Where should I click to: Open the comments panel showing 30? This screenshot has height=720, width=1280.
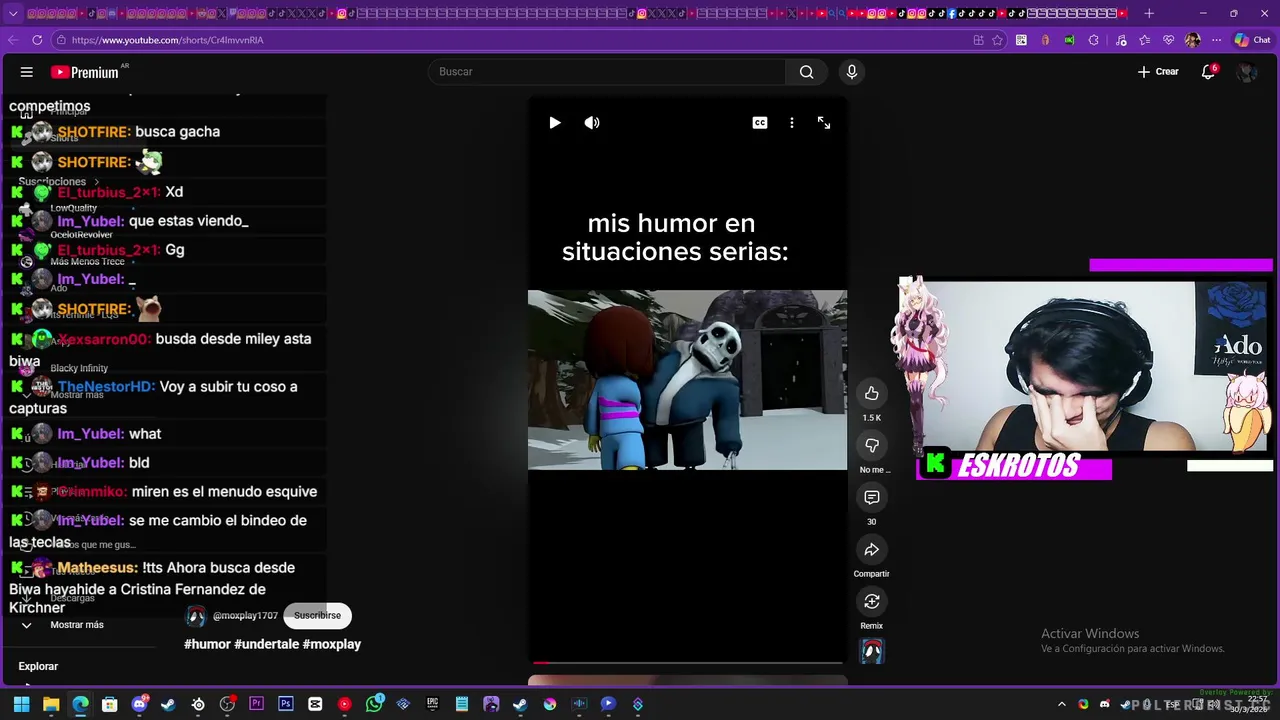coord(872,497)
